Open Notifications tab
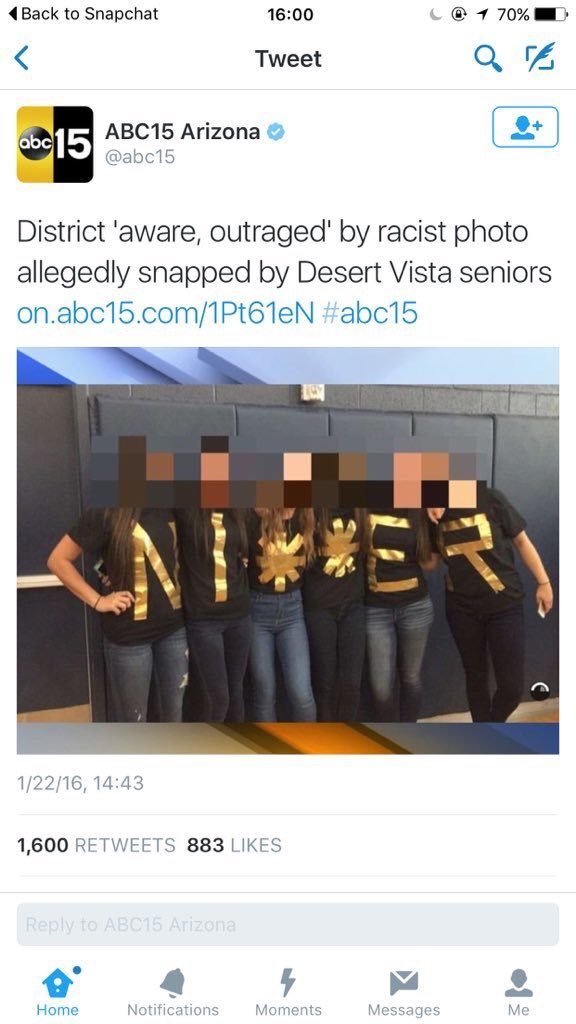 pos(173,991)
